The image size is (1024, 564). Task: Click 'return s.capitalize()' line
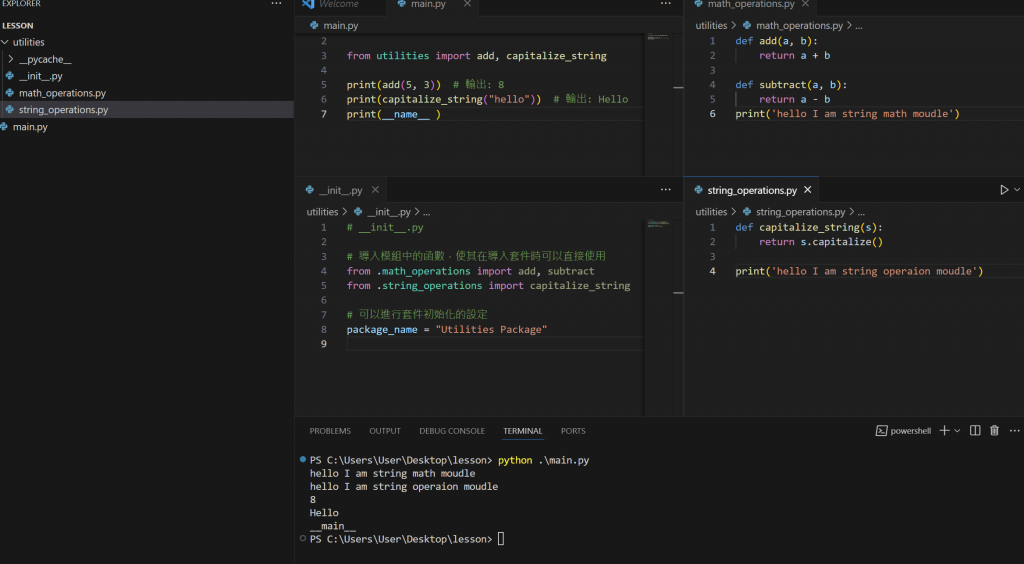click(821, 242)
